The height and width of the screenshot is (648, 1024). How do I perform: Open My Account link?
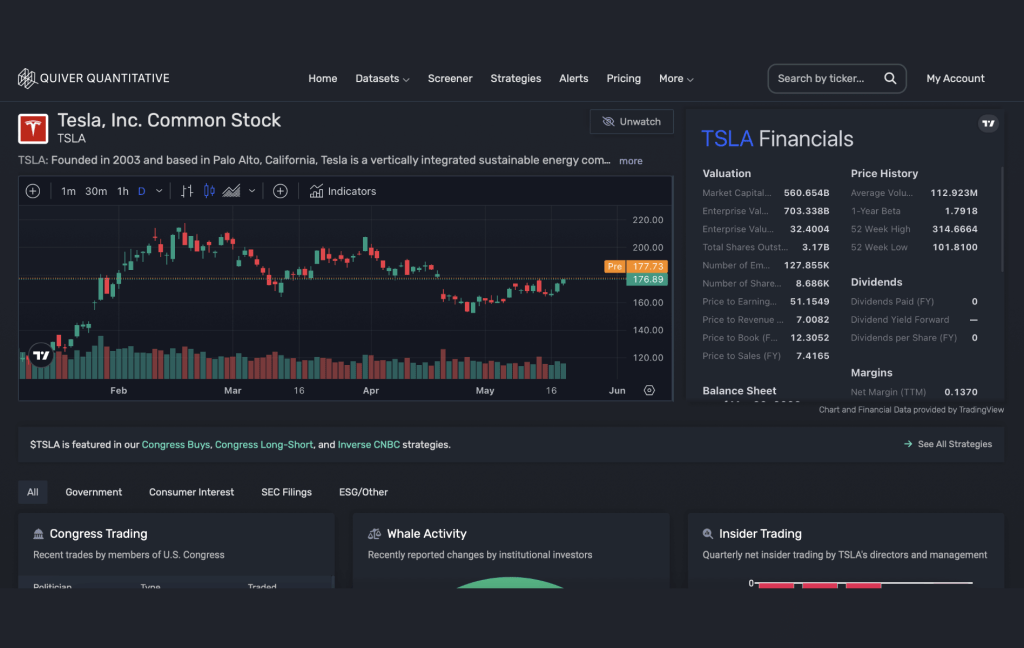pyautogui.click(x=955, y=78)
